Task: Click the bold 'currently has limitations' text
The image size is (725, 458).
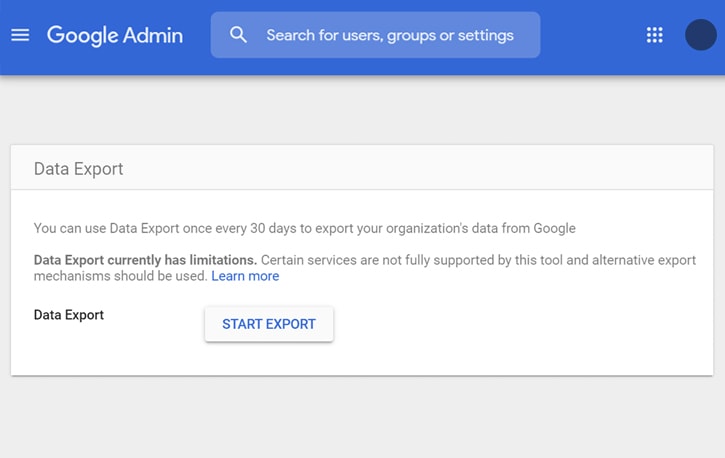Action: 182,260
